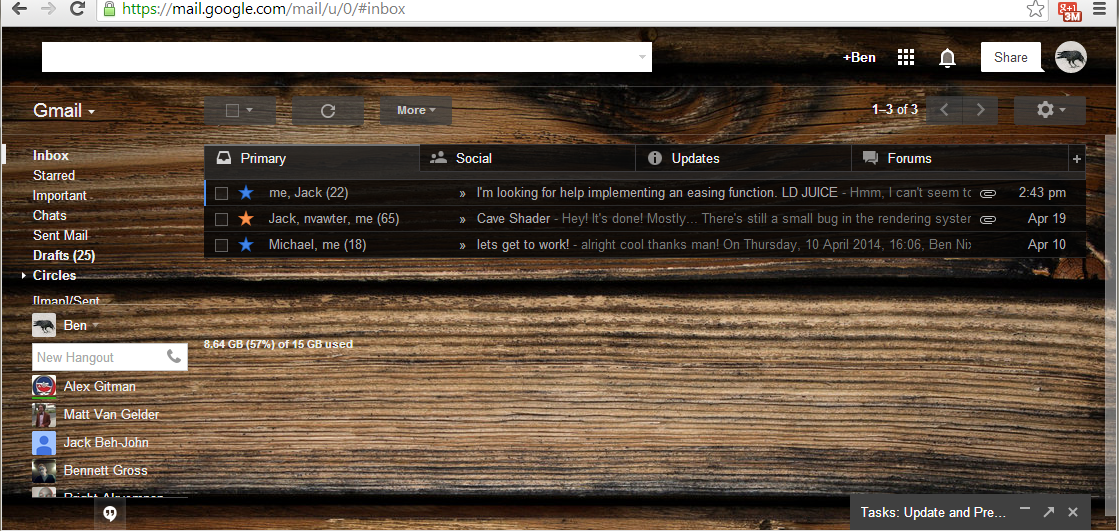Open the Starred label
The height and width of the screenshot is (531, 1119).
(54, 176)
